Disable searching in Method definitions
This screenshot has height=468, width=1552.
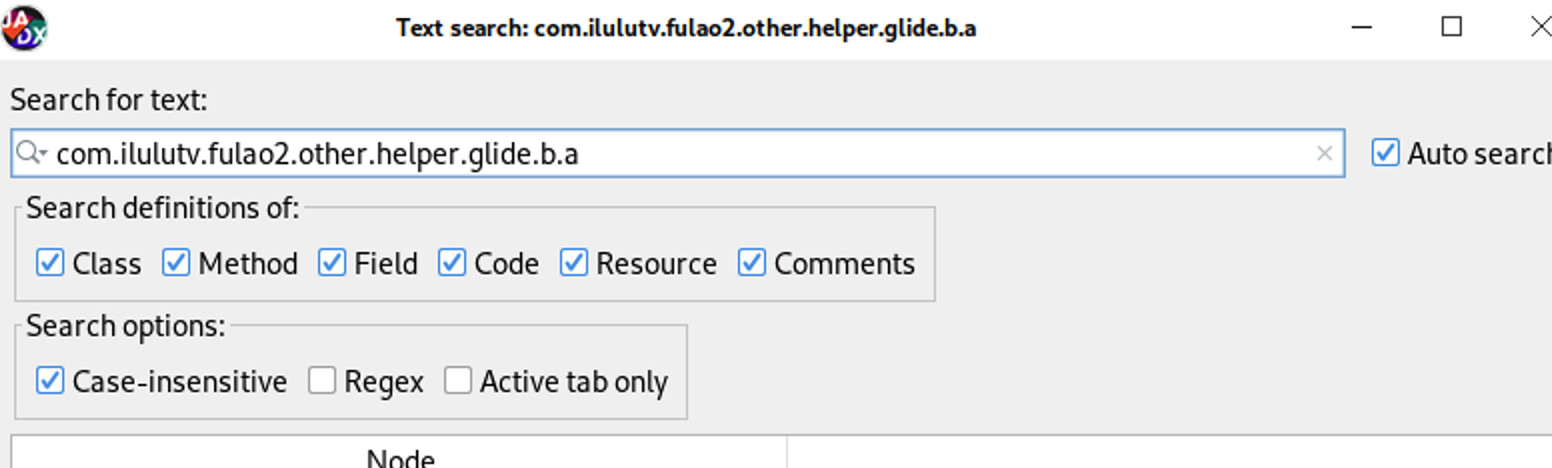pyautogui.click(x=176, y=263)
